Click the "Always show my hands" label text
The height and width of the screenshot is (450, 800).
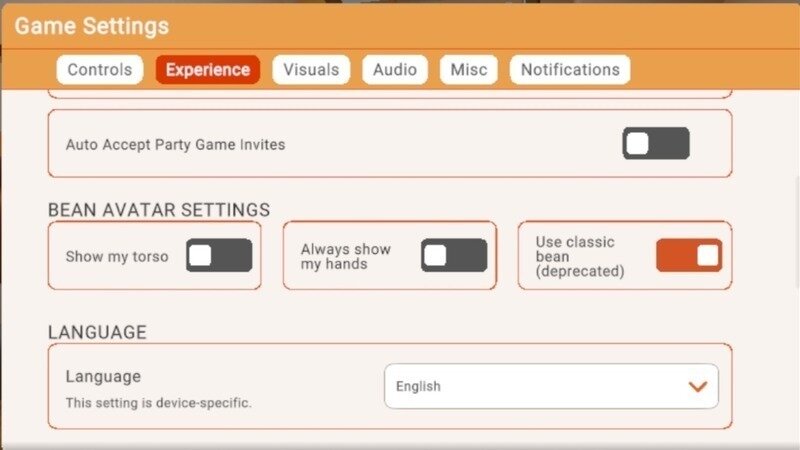[346, 256]
